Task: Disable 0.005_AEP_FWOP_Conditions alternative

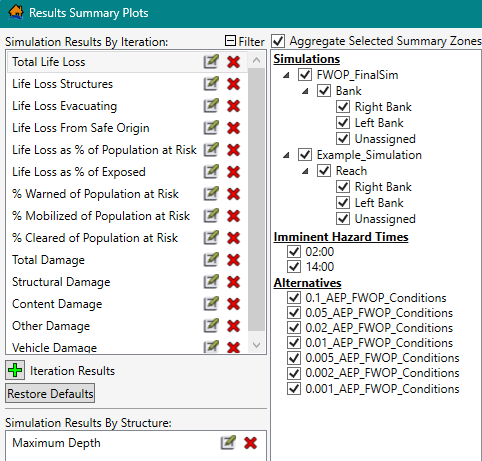Action: pos(294,358)
